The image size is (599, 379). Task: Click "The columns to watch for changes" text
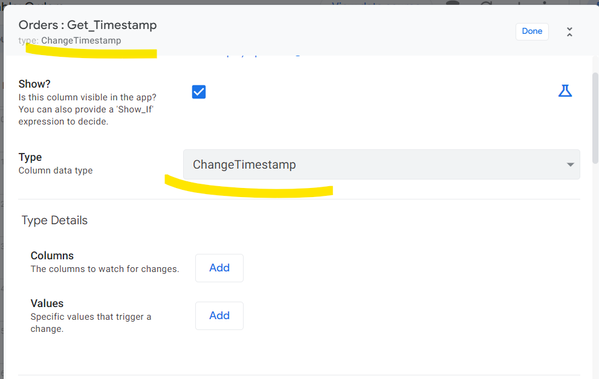[105, 269]
